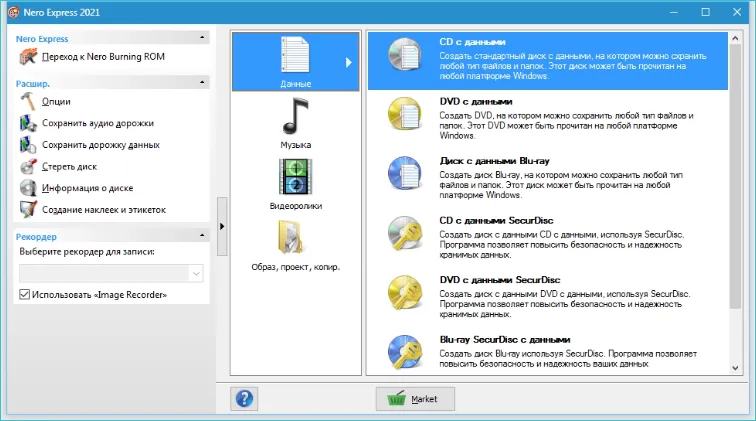Open Опции with the hammer icon
Viewport: 756px width, 421px height.
(27, 101)
